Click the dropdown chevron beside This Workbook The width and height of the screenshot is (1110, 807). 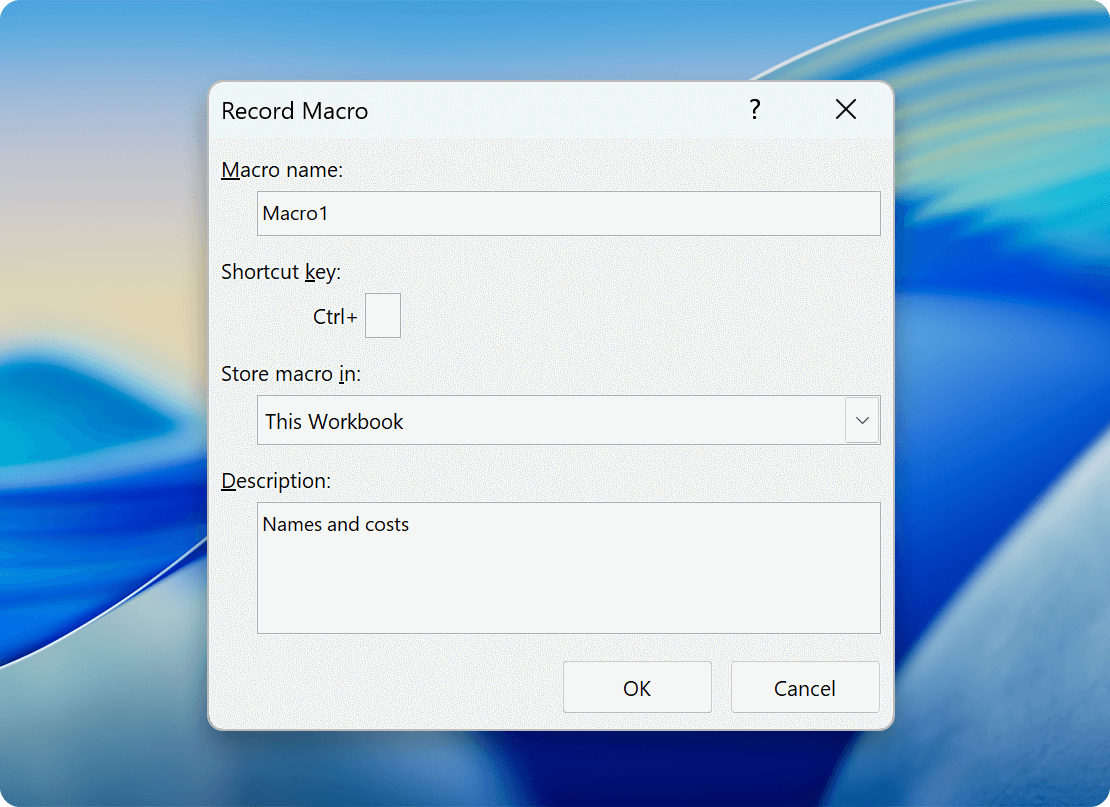coord(862,420)
